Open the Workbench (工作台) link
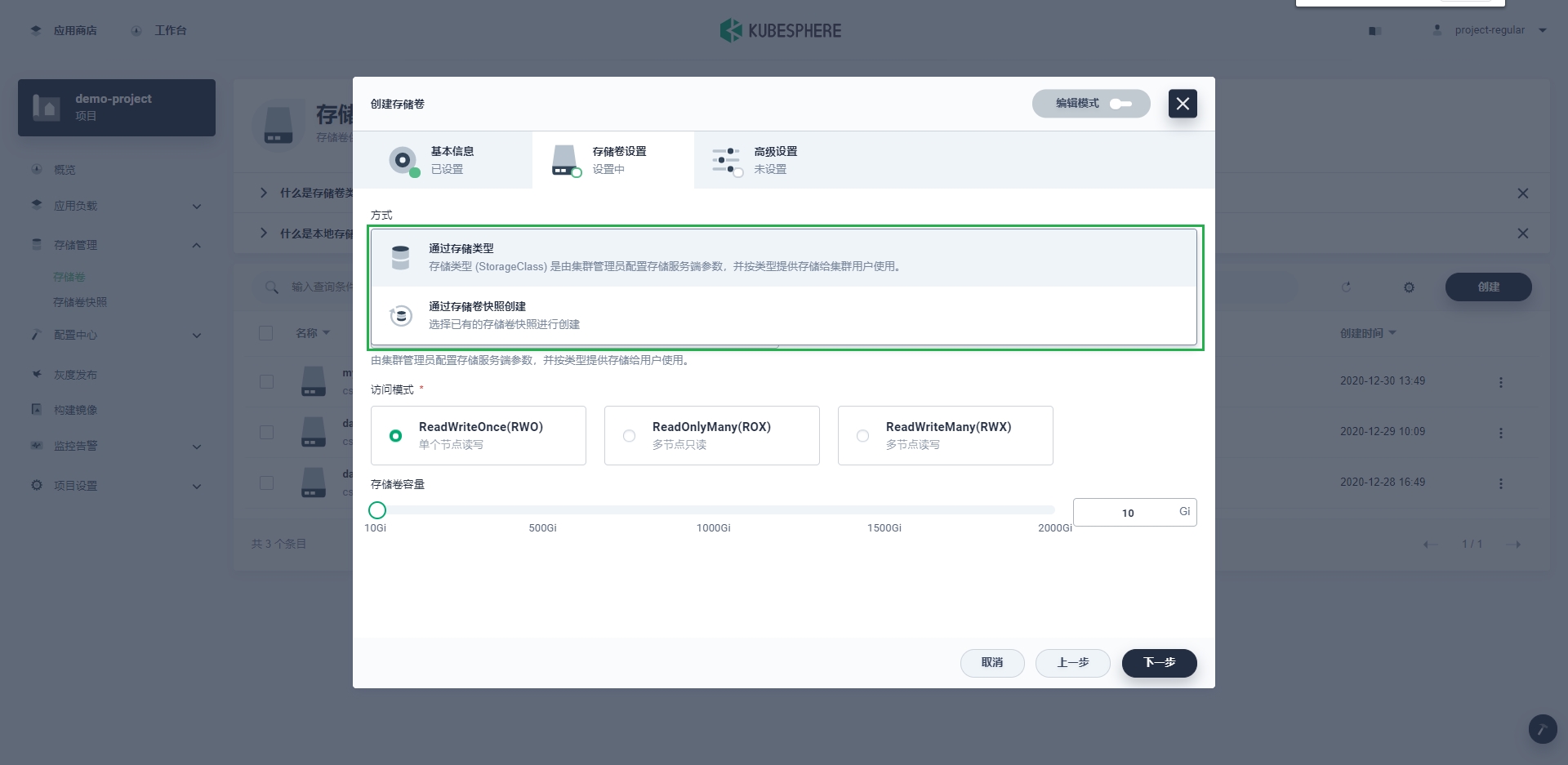1568x765 pixels. (x=158, y=30)
